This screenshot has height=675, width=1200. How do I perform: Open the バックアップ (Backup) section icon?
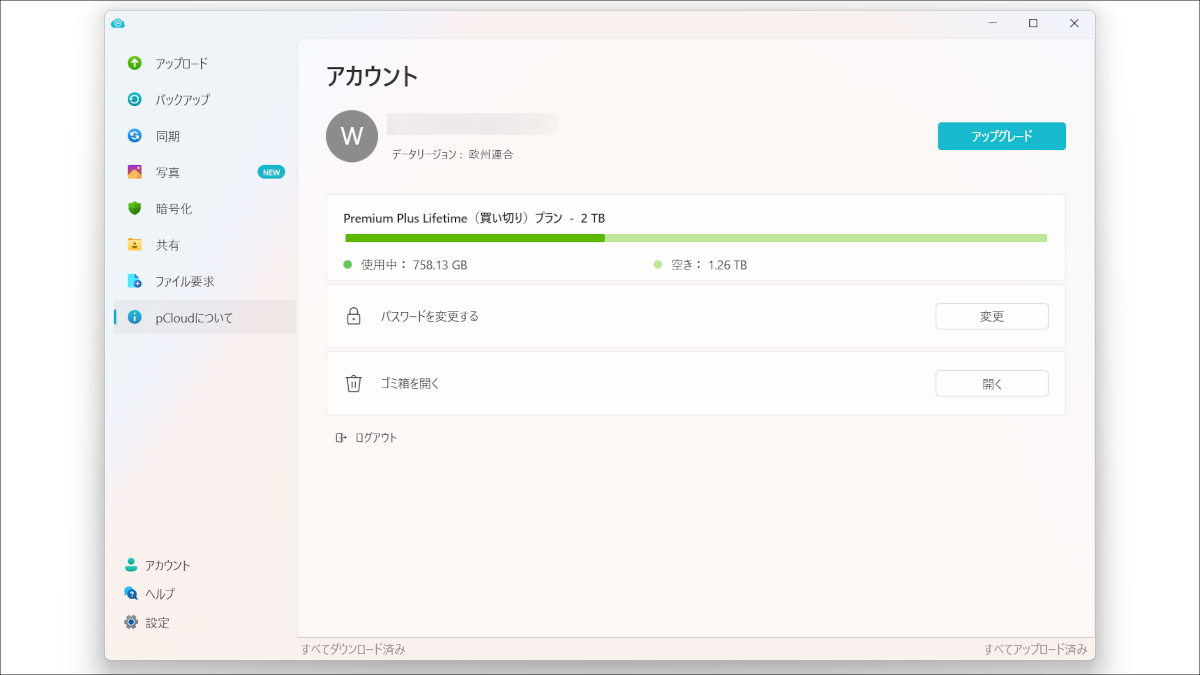(x=133, y=99)
